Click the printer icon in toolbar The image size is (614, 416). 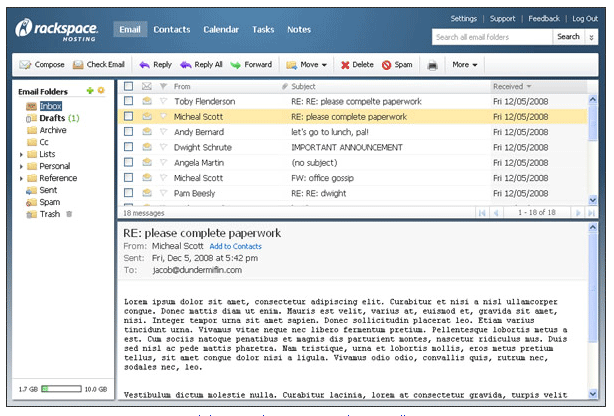432,65
